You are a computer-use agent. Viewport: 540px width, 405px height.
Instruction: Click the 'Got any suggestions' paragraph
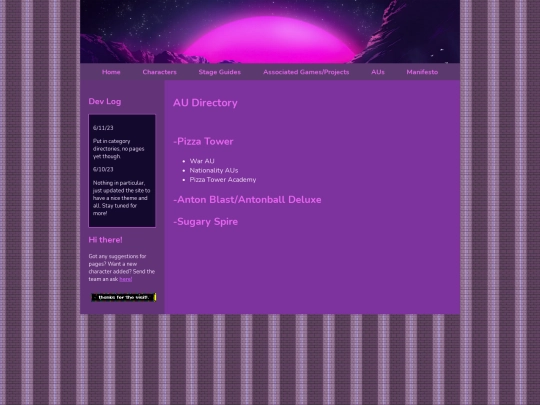pos(122,268)
